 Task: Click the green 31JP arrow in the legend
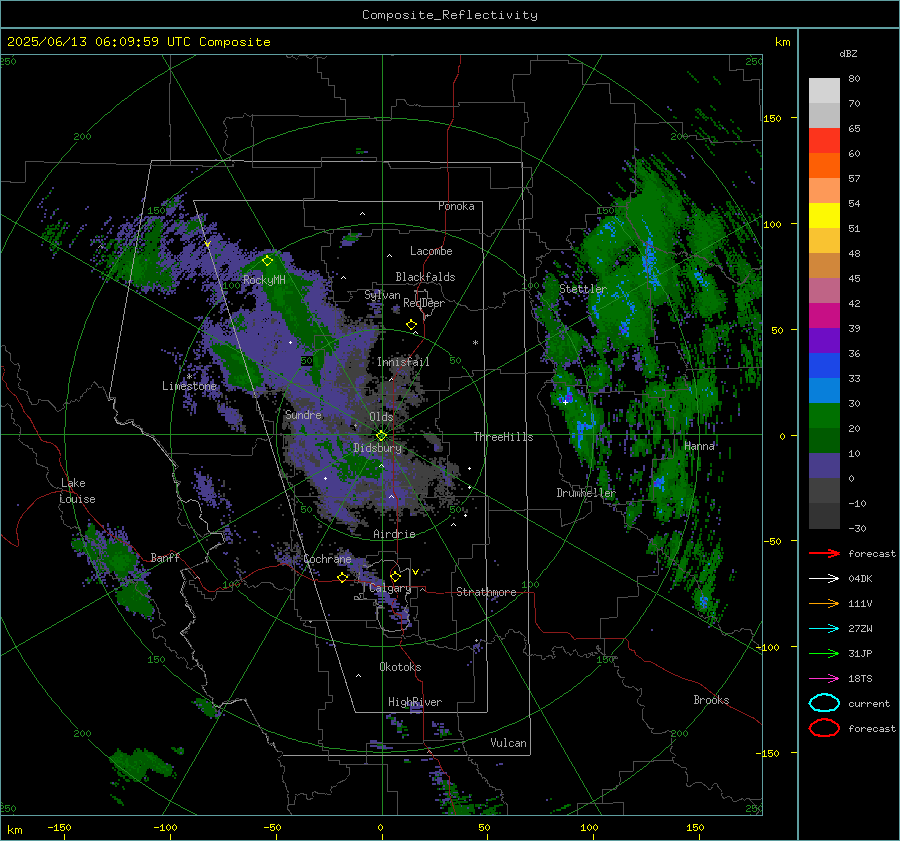coord(824,653)
